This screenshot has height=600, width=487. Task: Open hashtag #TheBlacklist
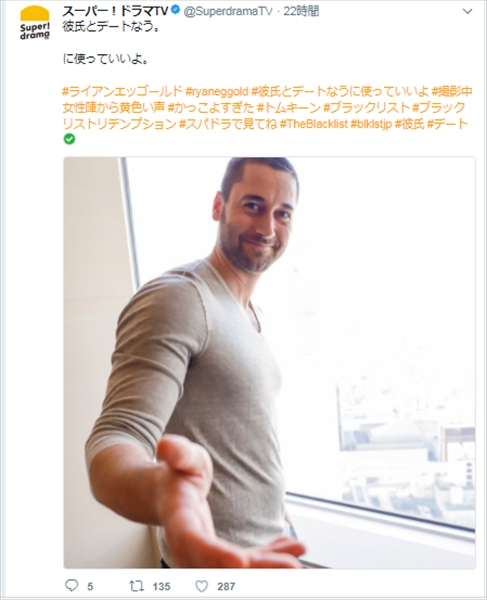(x=314, y=124)
